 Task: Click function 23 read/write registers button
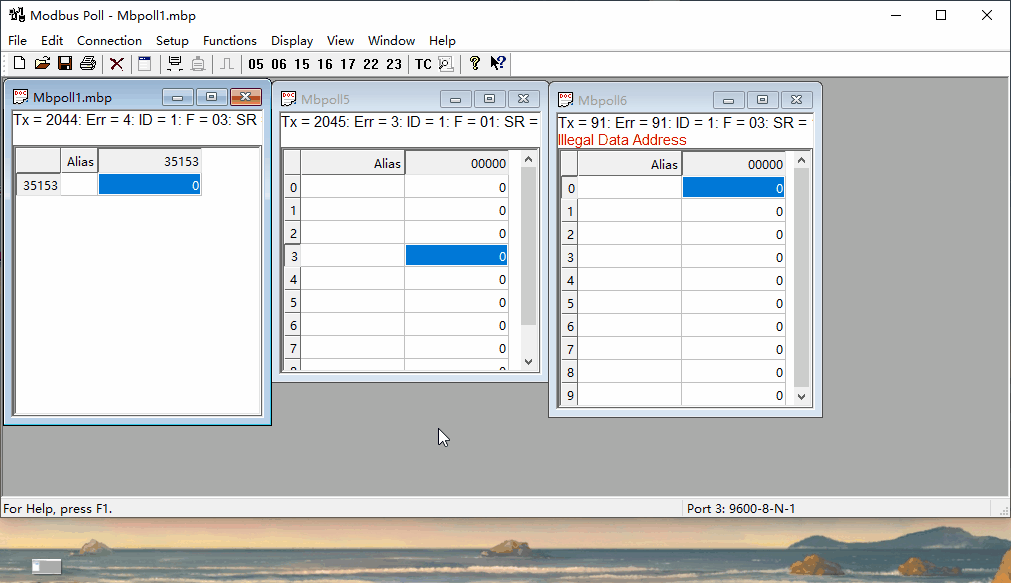394,64
